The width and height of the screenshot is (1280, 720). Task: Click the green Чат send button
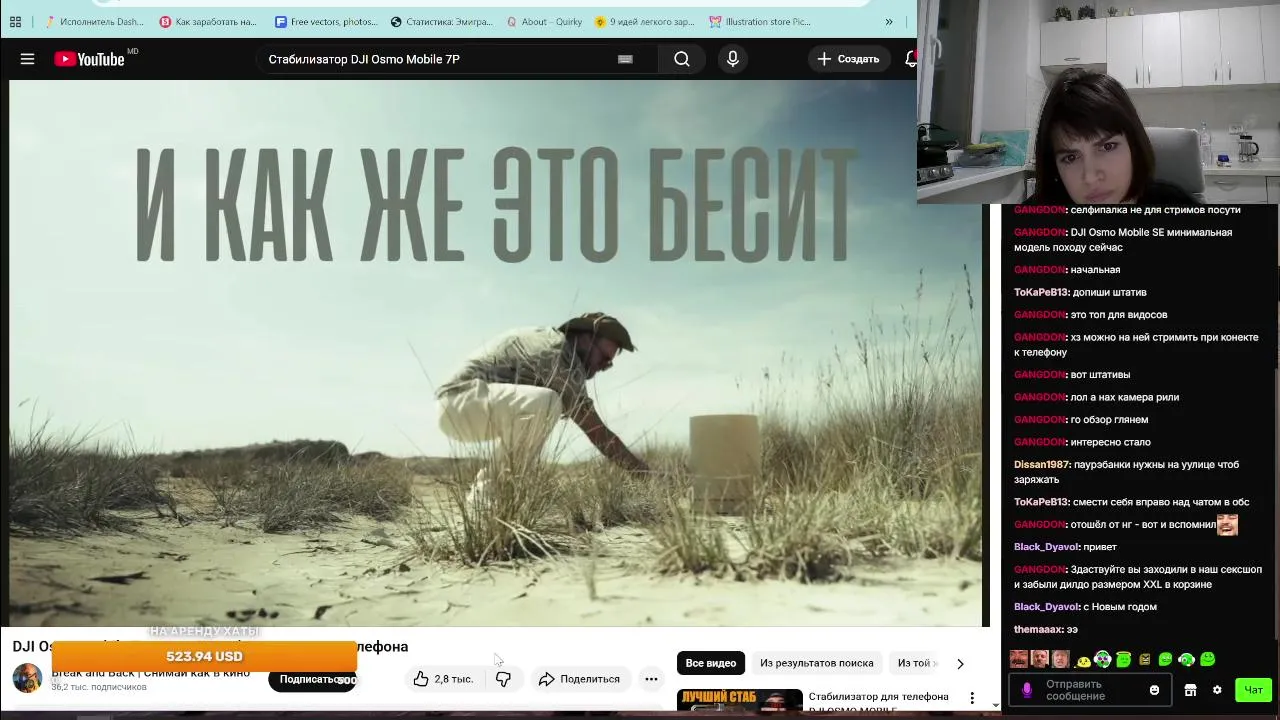pyautogui.click(x=1253, y=690)
